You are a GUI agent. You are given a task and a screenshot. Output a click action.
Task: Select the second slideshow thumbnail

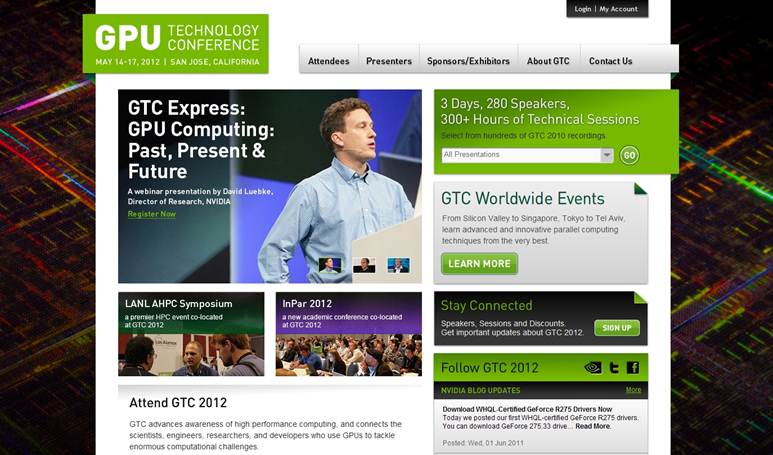(364, 265)
